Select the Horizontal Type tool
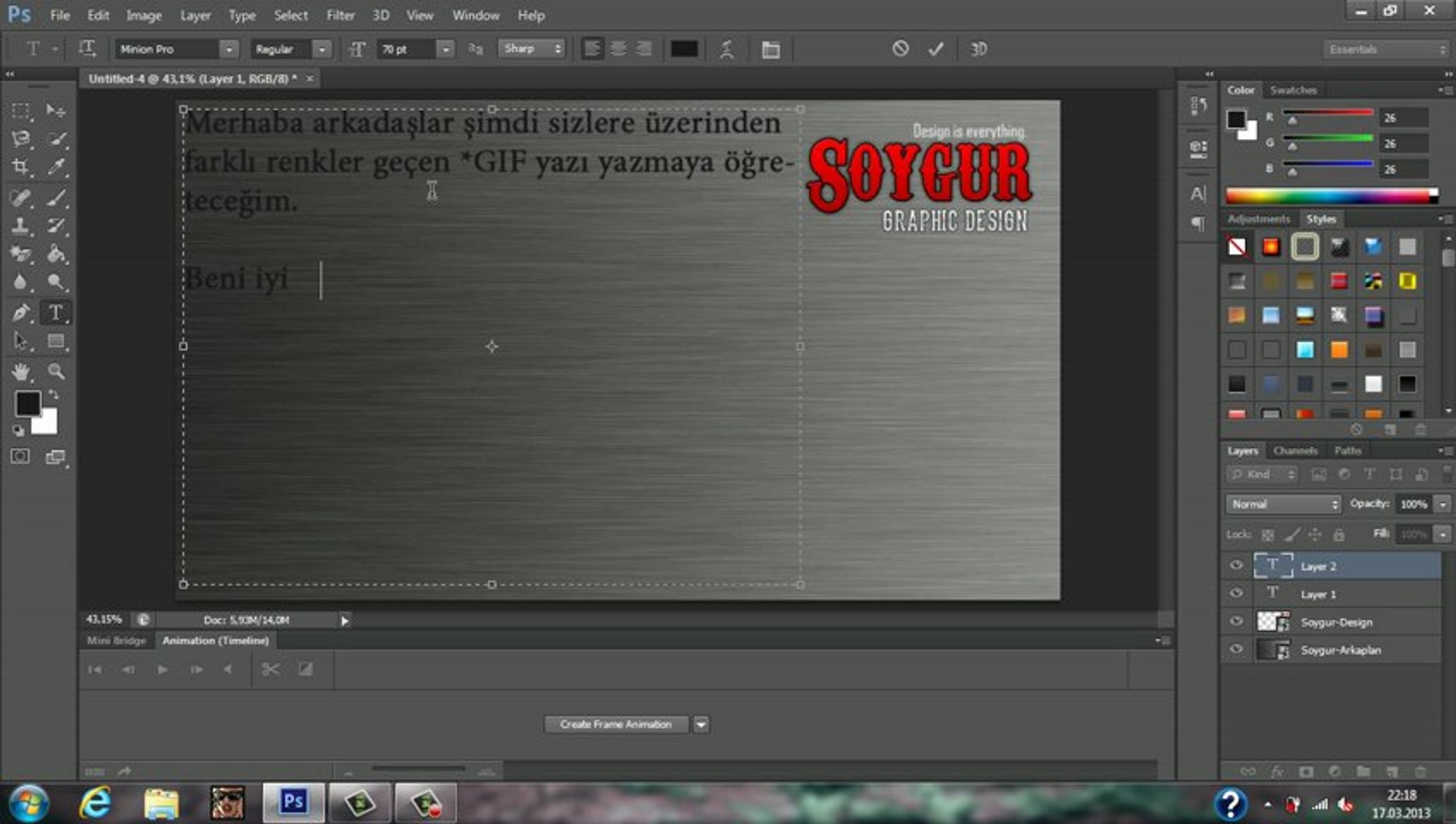Image resolution: width=1456 pixels, height=824 pixels. coord(56,313)
